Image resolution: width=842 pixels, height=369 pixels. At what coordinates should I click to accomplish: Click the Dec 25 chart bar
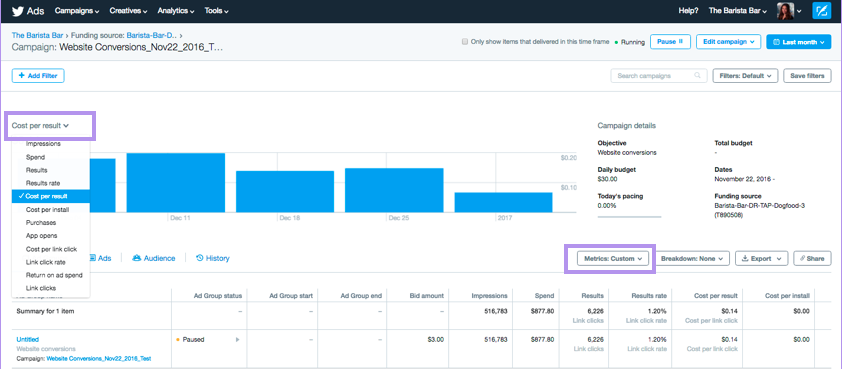(394, 190)
